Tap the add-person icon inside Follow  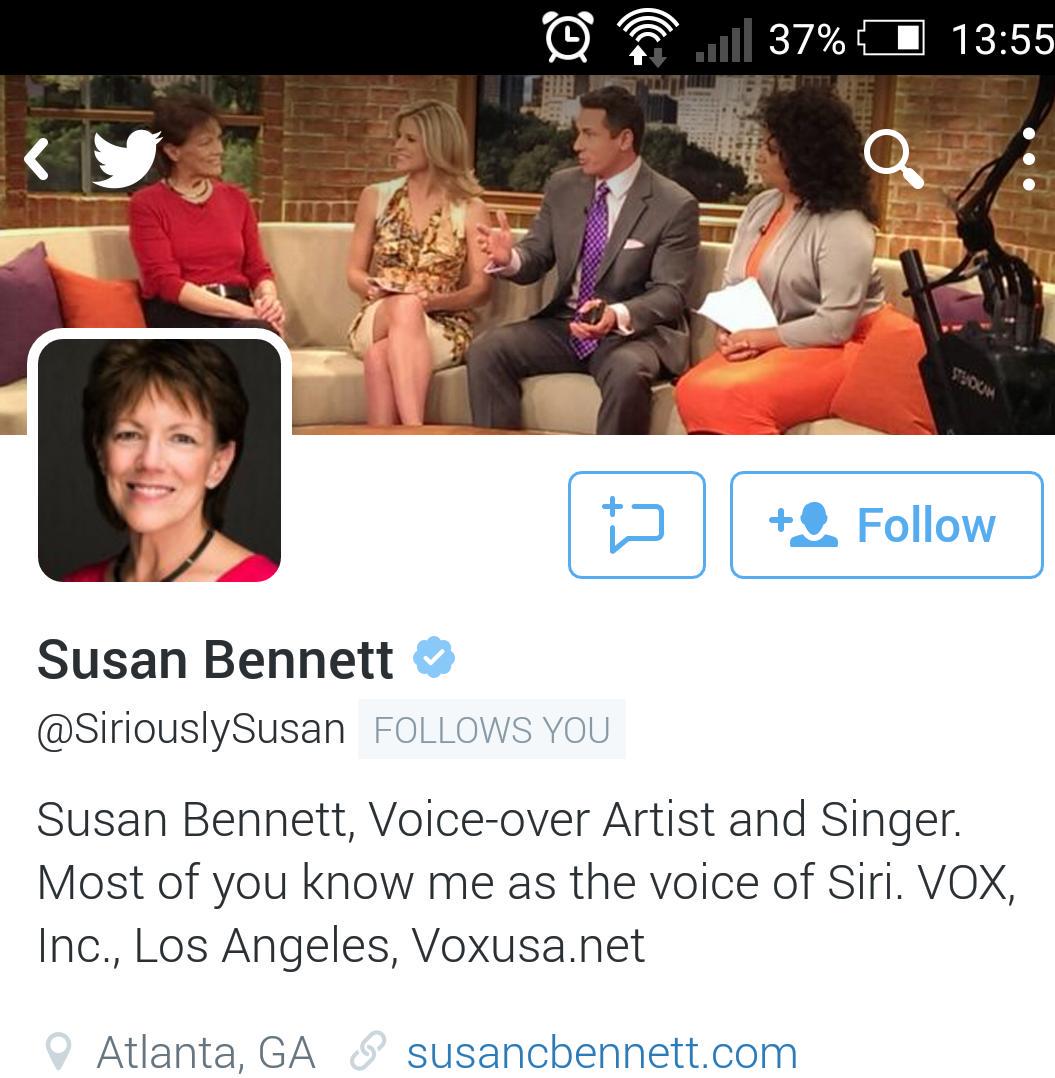[x=803, y=525]
